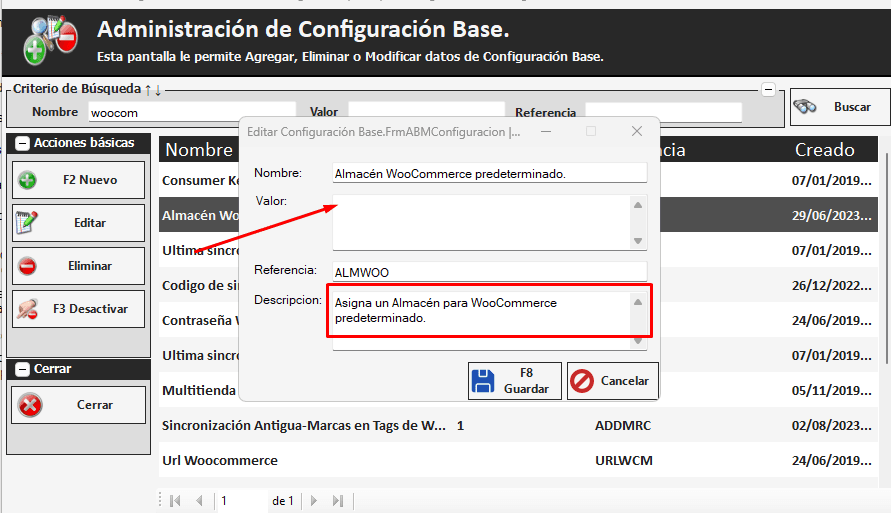Select the Url Woocommerce row

[x=219, y=461]
